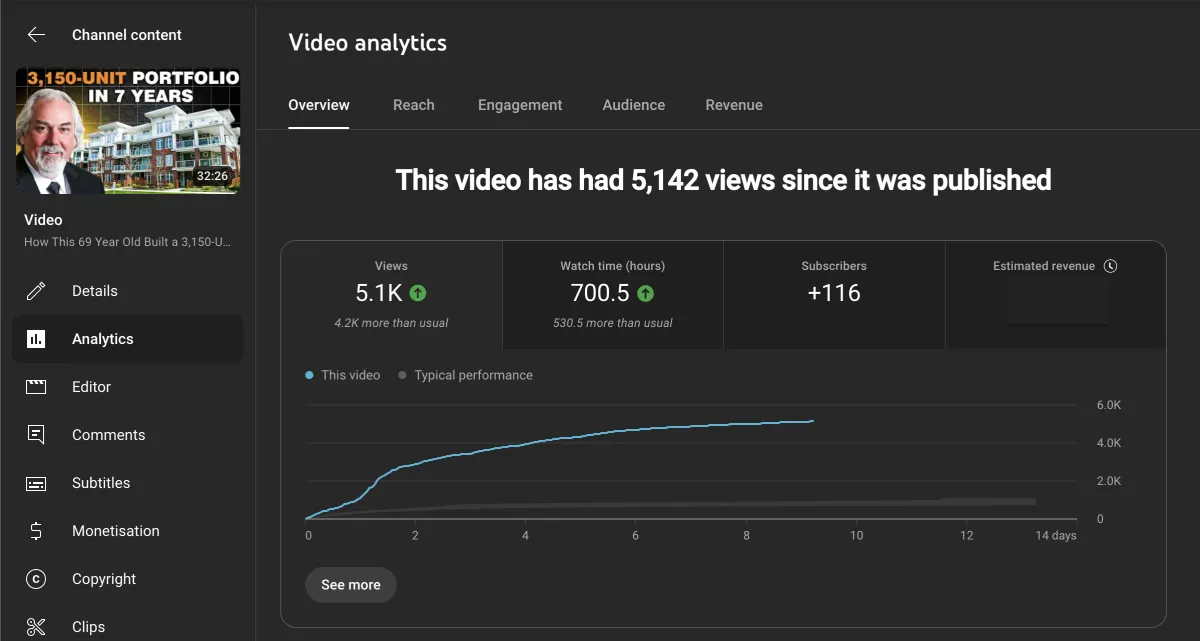
Task: Click the See more button
Action: [x=351, y=585]
